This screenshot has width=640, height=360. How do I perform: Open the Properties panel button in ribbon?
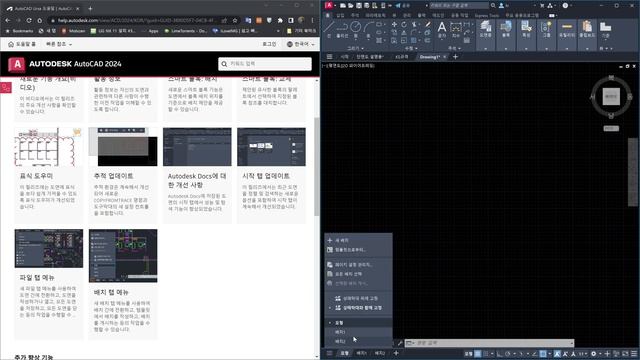tap(526, 29)
